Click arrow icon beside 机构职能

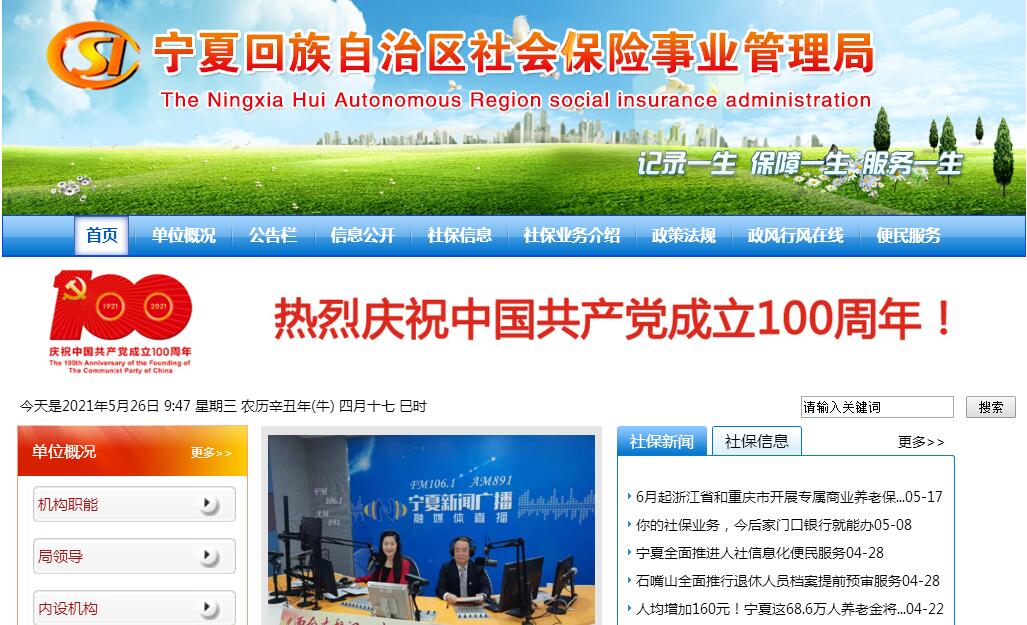pyautogui.click(x=208, y=505)
